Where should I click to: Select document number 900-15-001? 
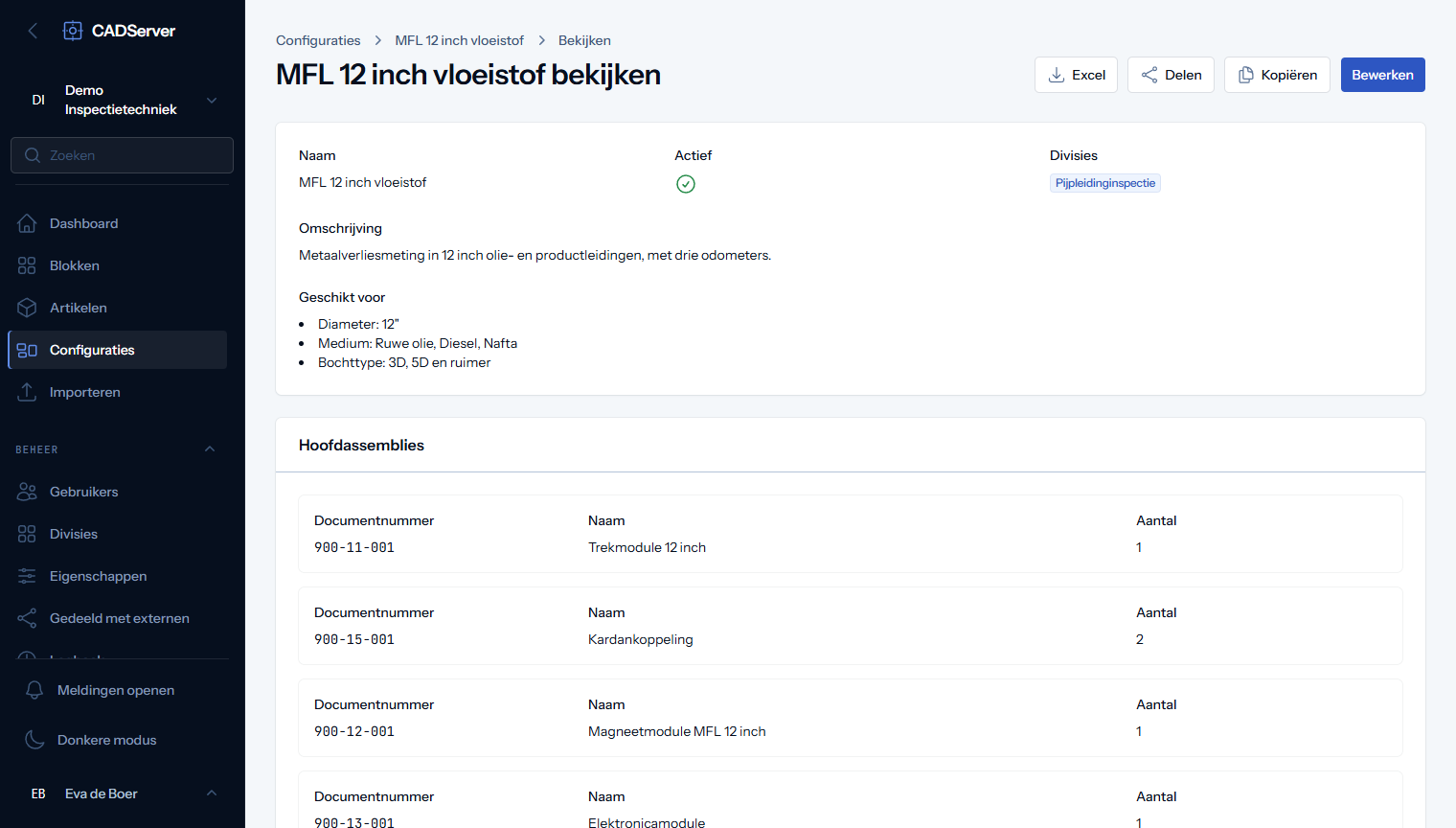[x=354, y=639]
